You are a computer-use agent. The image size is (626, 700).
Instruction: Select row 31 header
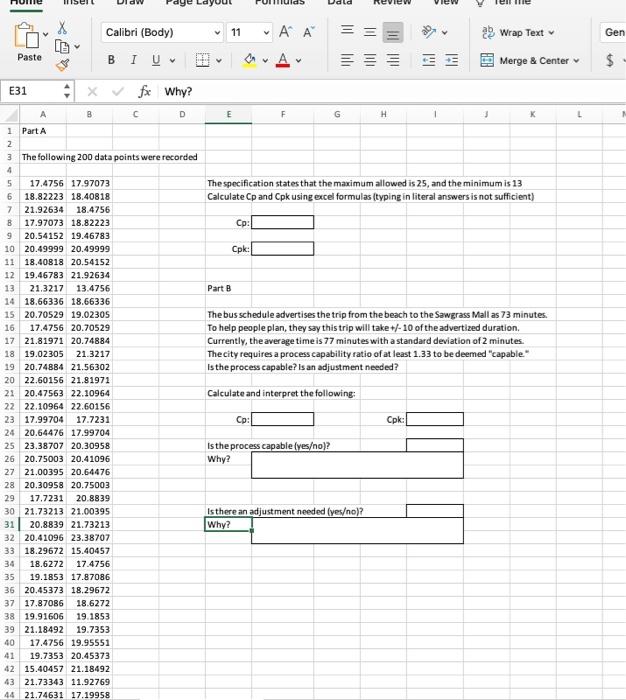[x=9, y=524]
